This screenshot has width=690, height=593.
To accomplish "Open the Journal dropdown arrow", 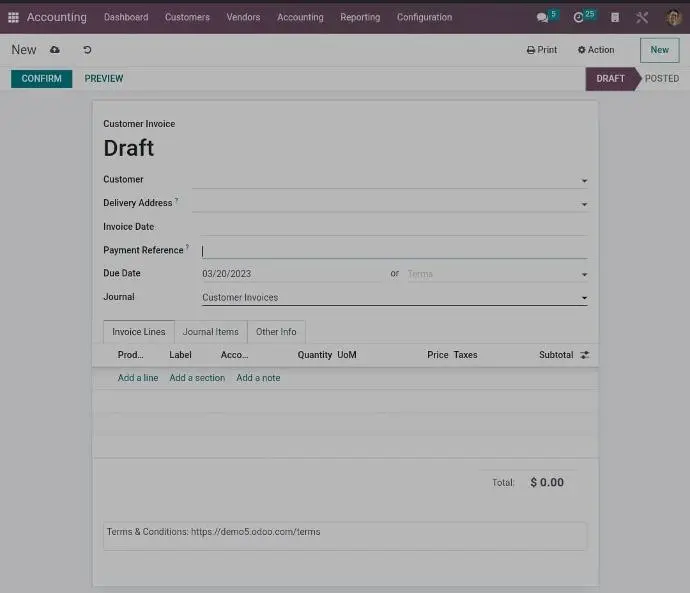I will (584, 298).
